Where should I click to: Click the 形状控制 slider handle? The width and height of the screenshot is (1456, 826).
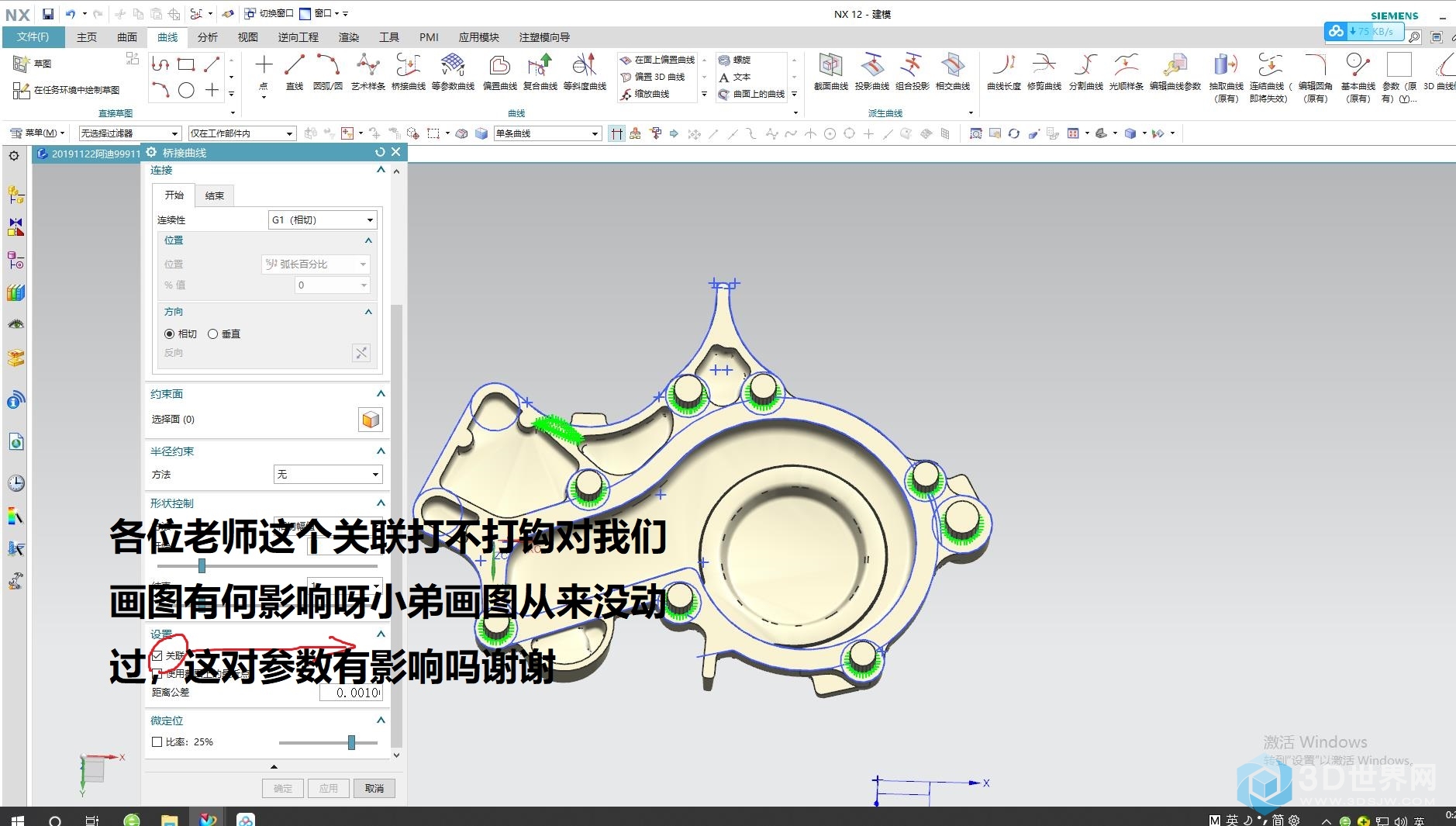pyautogui.click(x=202, y=565)
